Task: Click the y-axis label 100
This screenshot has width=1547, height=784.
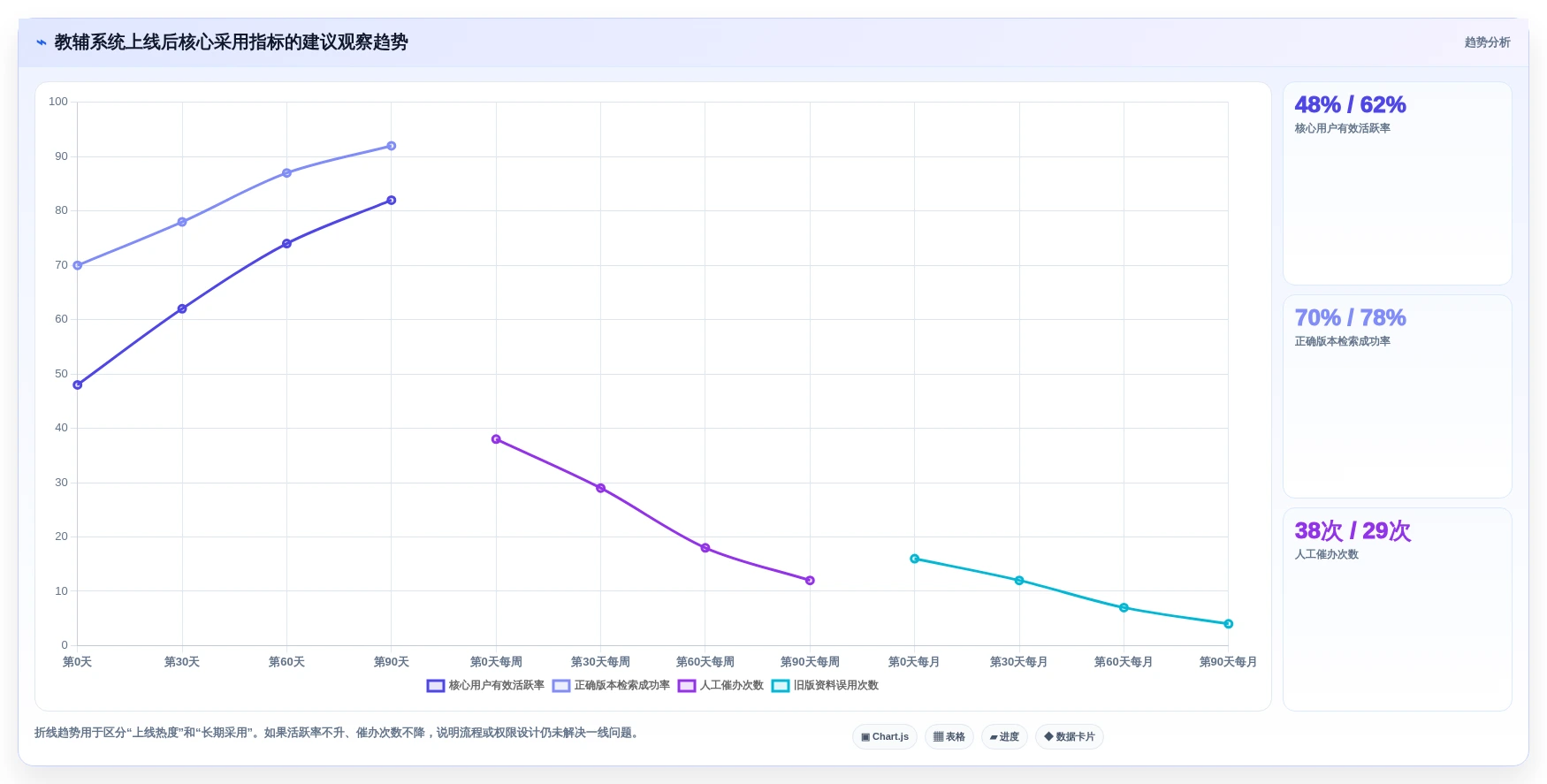Action: click(x=58, y=102)
